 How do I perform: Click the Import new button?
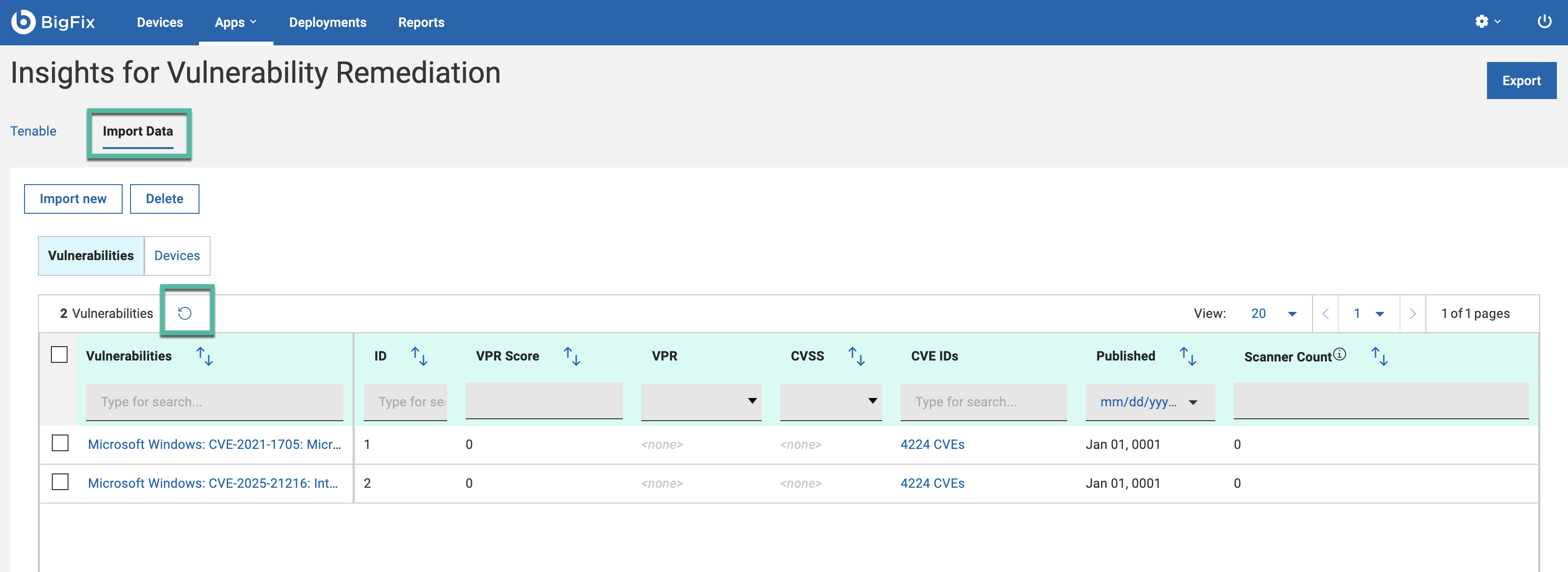[73, 199]
